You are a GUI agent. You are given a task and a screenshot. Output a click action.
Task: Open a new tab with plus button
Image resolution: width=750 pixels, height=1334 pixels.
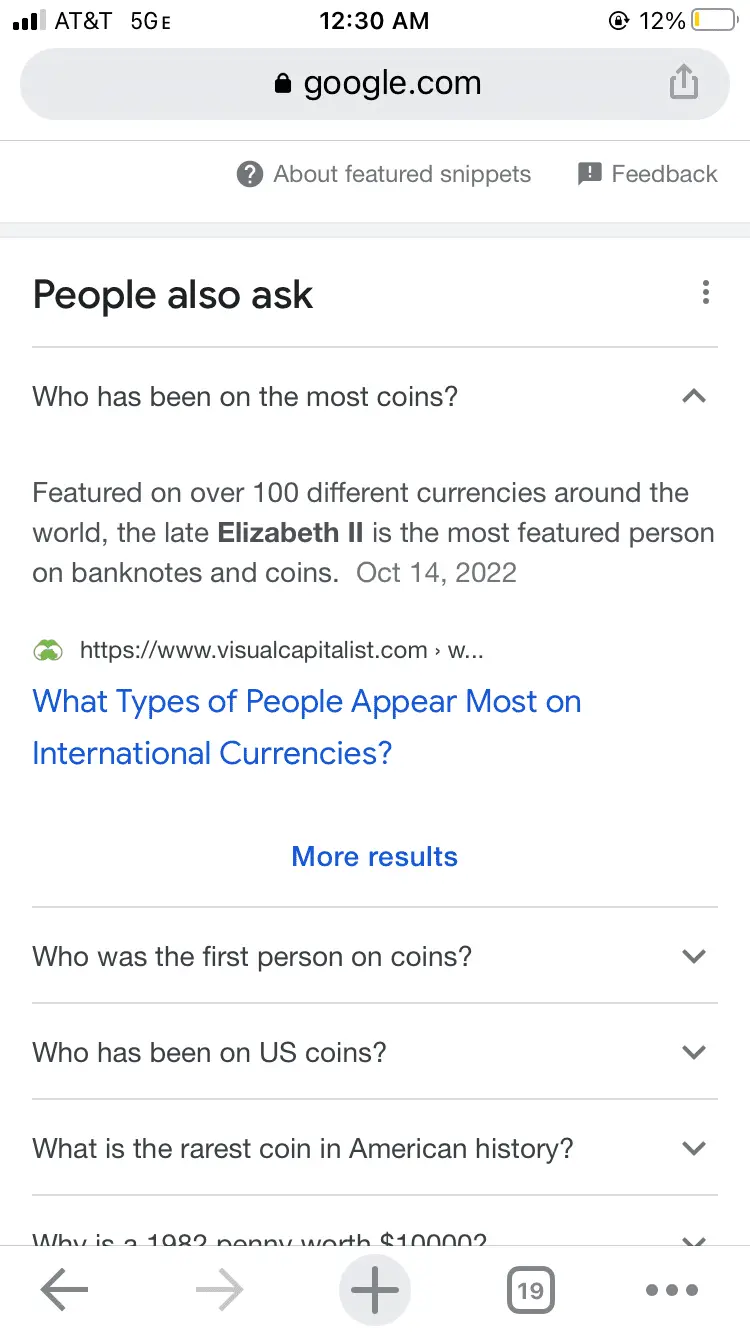[x=375, y=1290]
